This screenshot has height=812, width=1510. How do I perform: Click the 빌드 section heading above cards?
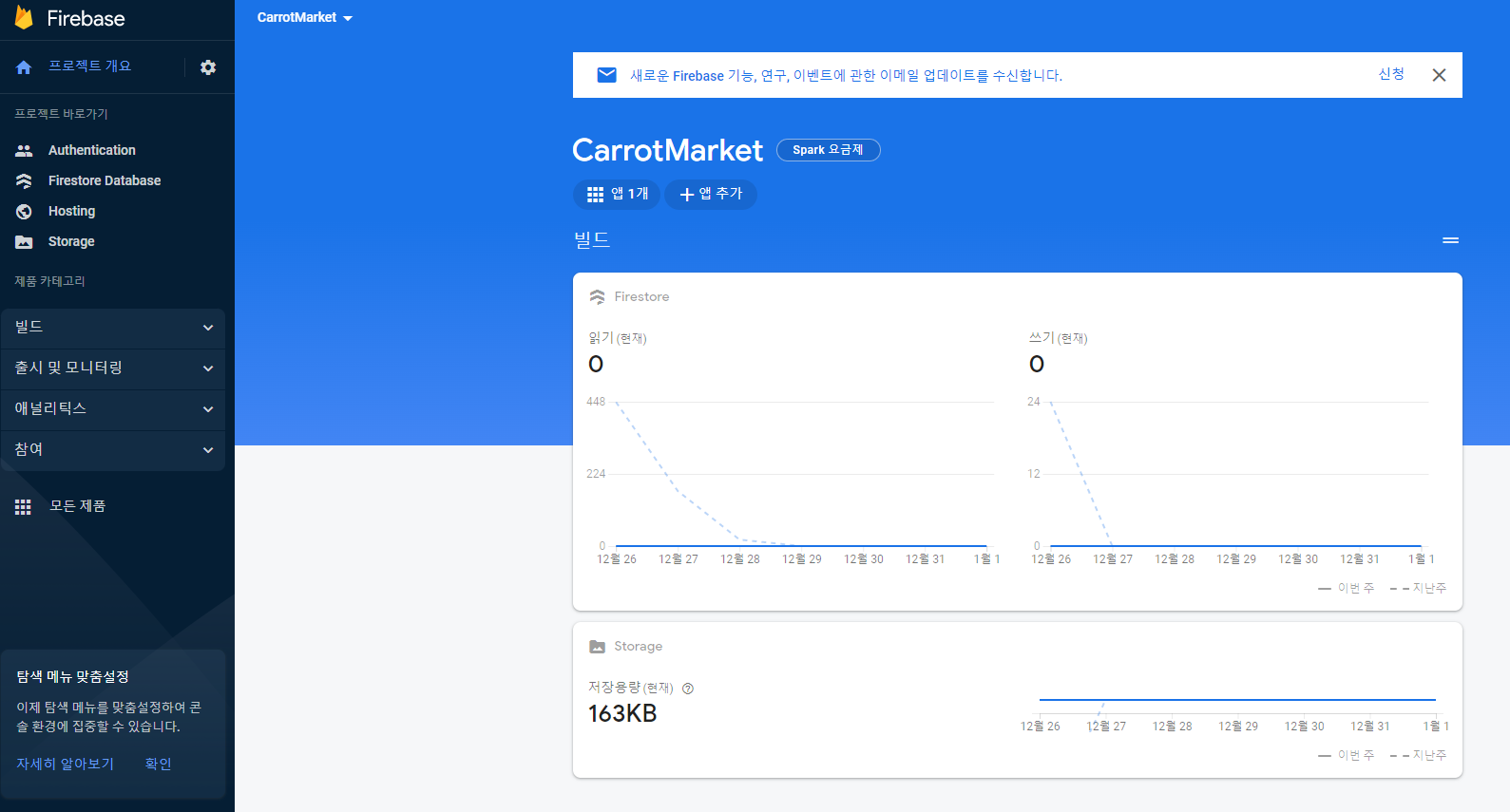click(x=591, y=240)
